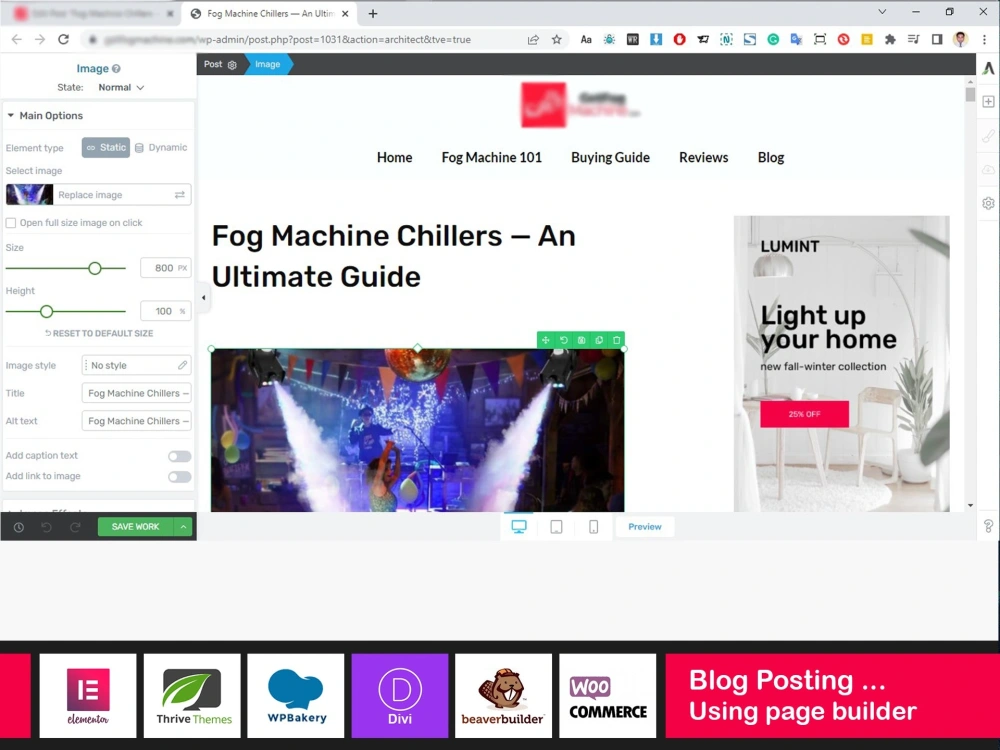The image size is (1000, 750).
Task: Click the Elementor logo tile
Action: (x=88, y=696)
